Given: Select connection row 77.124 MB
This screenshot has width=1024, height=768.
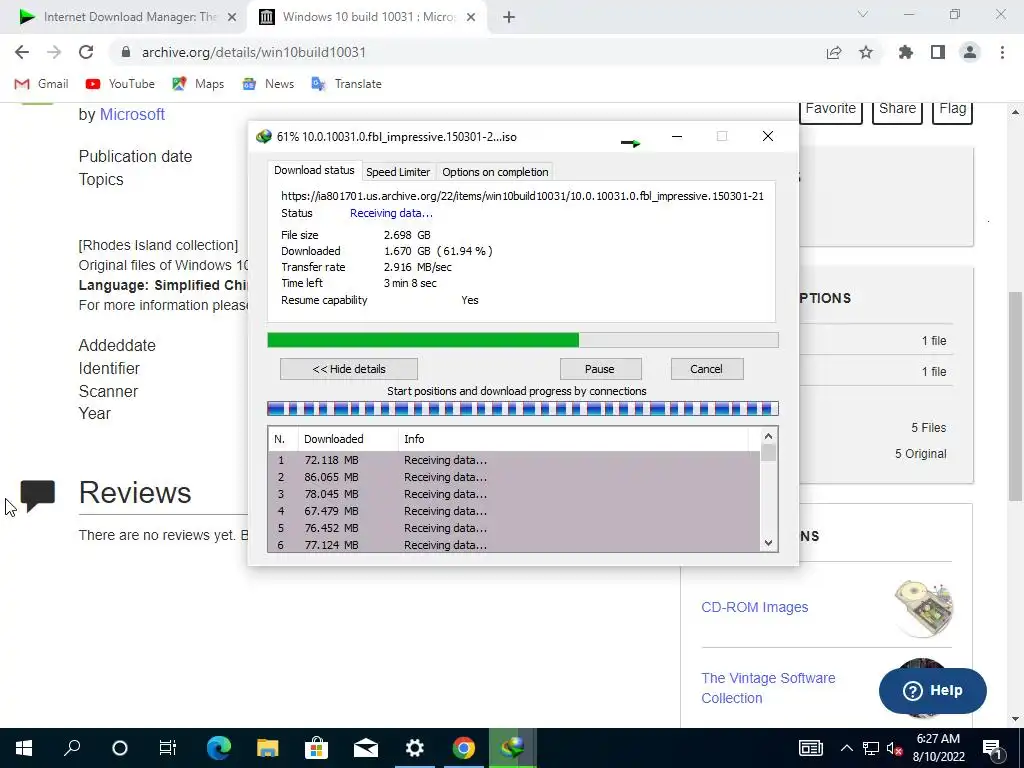Looking at the screenshot, I should point(515,545).
